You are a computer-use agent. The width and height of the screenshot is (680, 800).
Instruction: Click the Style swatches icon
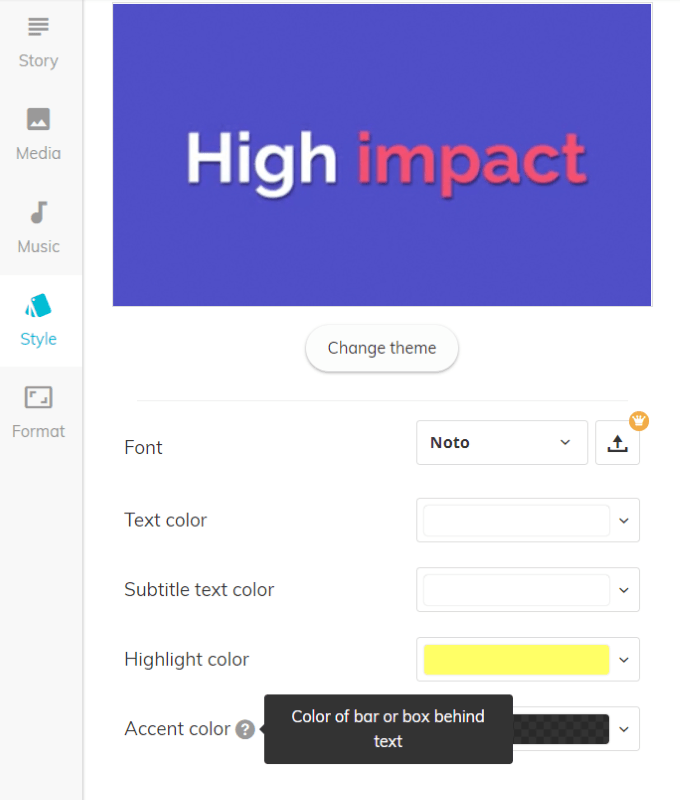38,305
